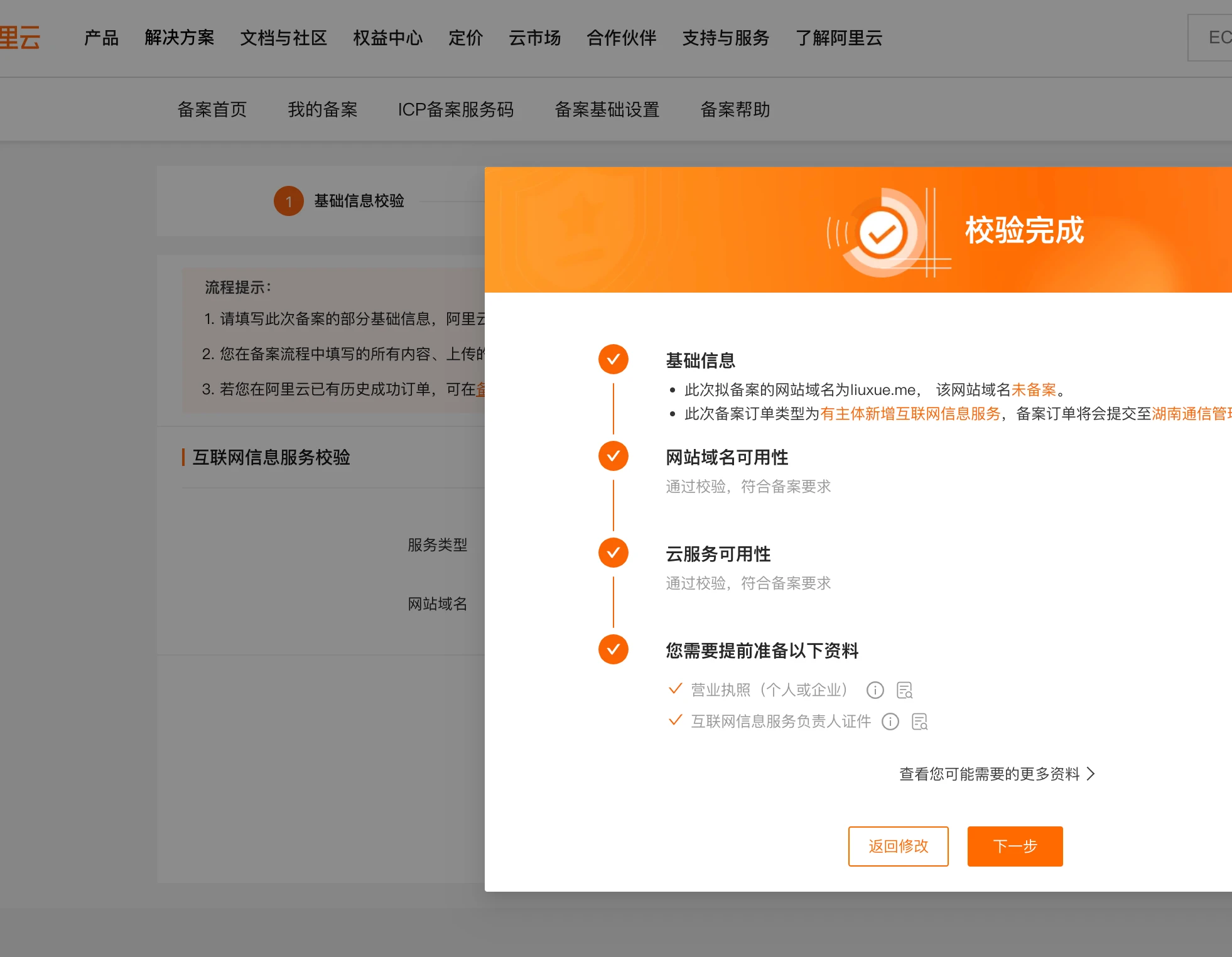Open sample document icon for 营业执照

(x=904, y=690)
